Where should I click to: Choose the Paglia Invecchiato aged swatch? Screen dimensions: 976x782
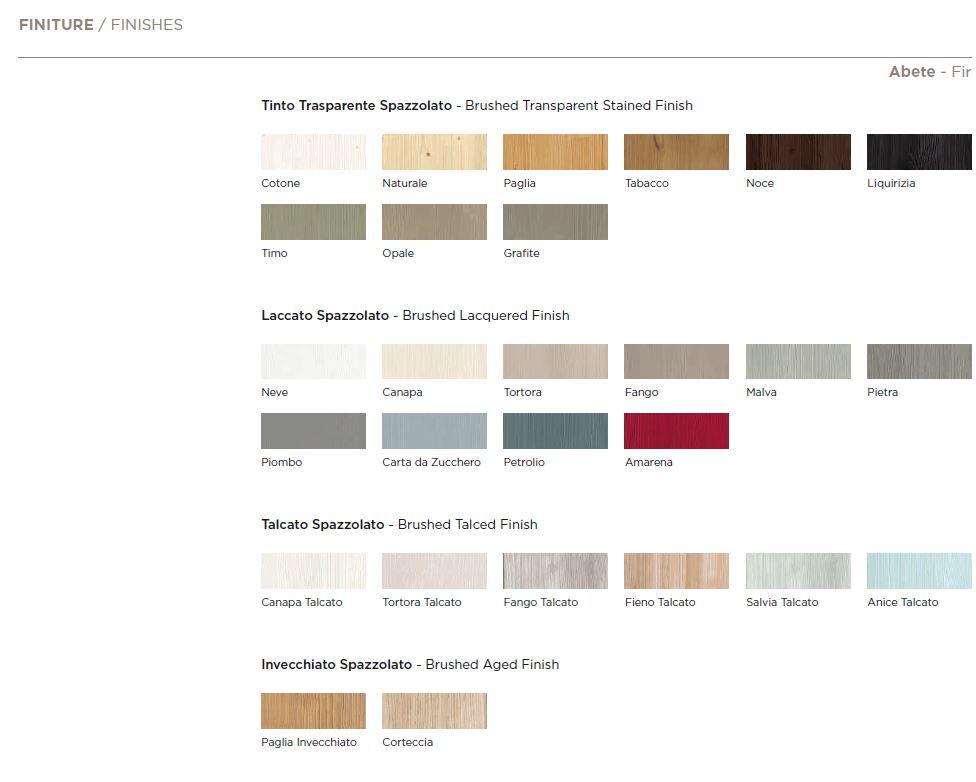[x=313, y=710]
